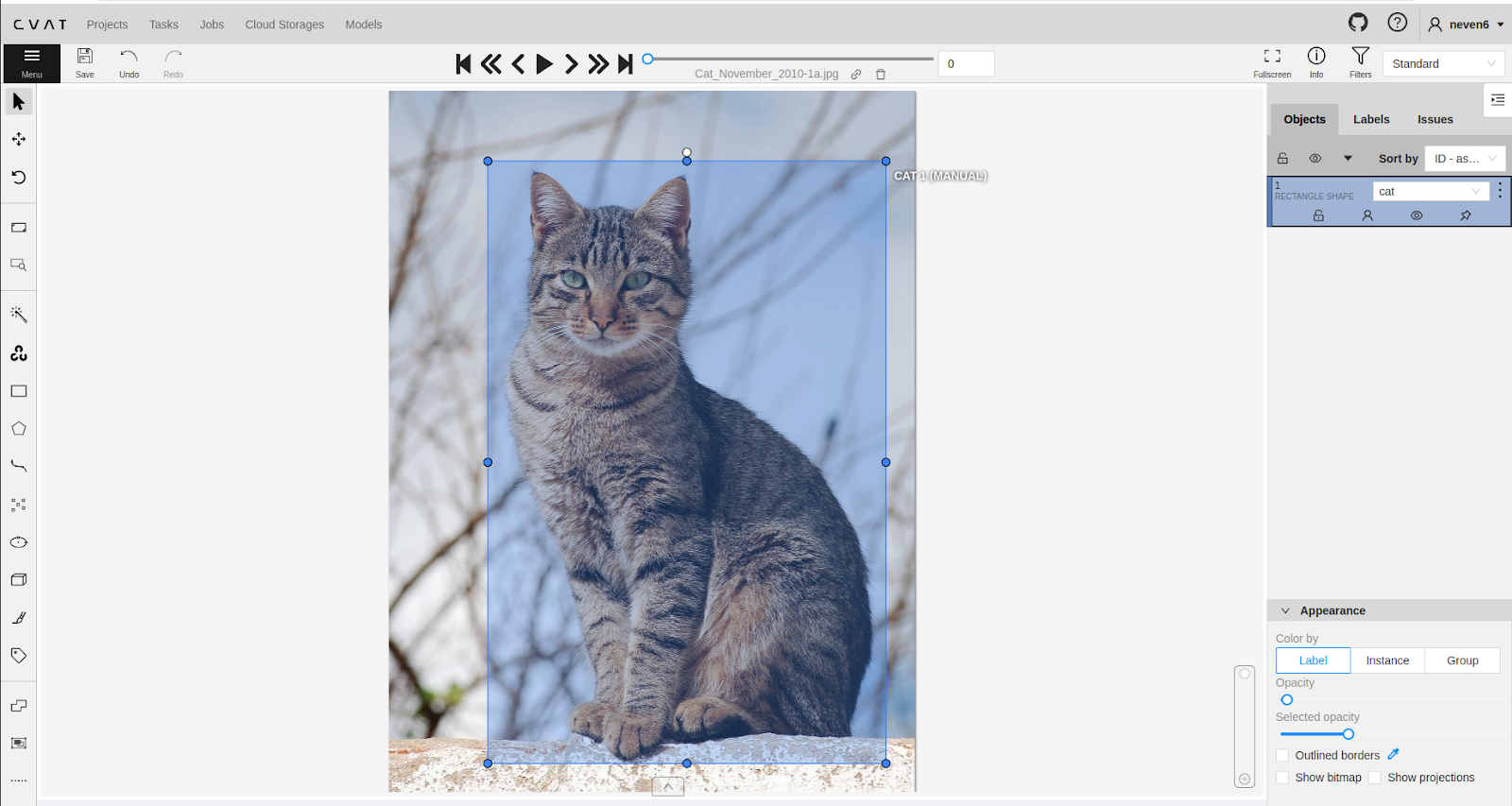Show more tools via ellipsis at sidebar bottom

19,781
